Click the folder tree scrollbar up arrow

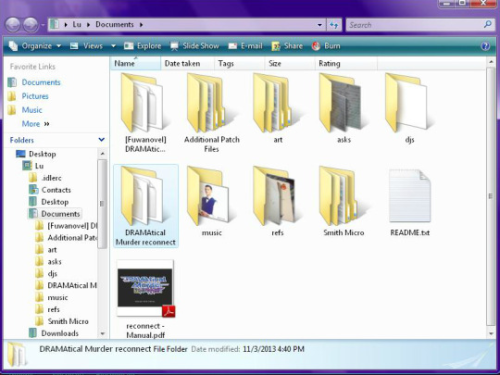tap(102, 154)
